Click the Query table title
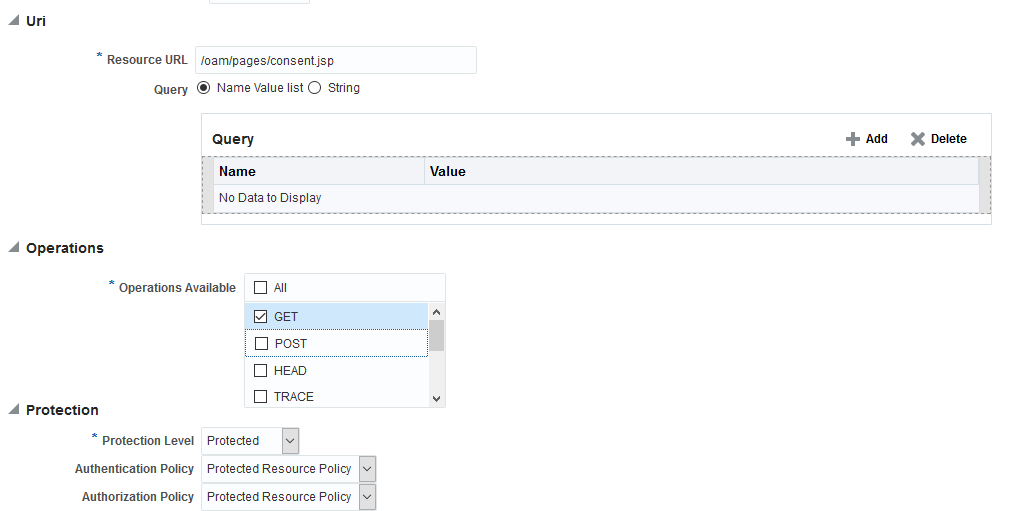1009x511 pixels. (x=233, y=139)
